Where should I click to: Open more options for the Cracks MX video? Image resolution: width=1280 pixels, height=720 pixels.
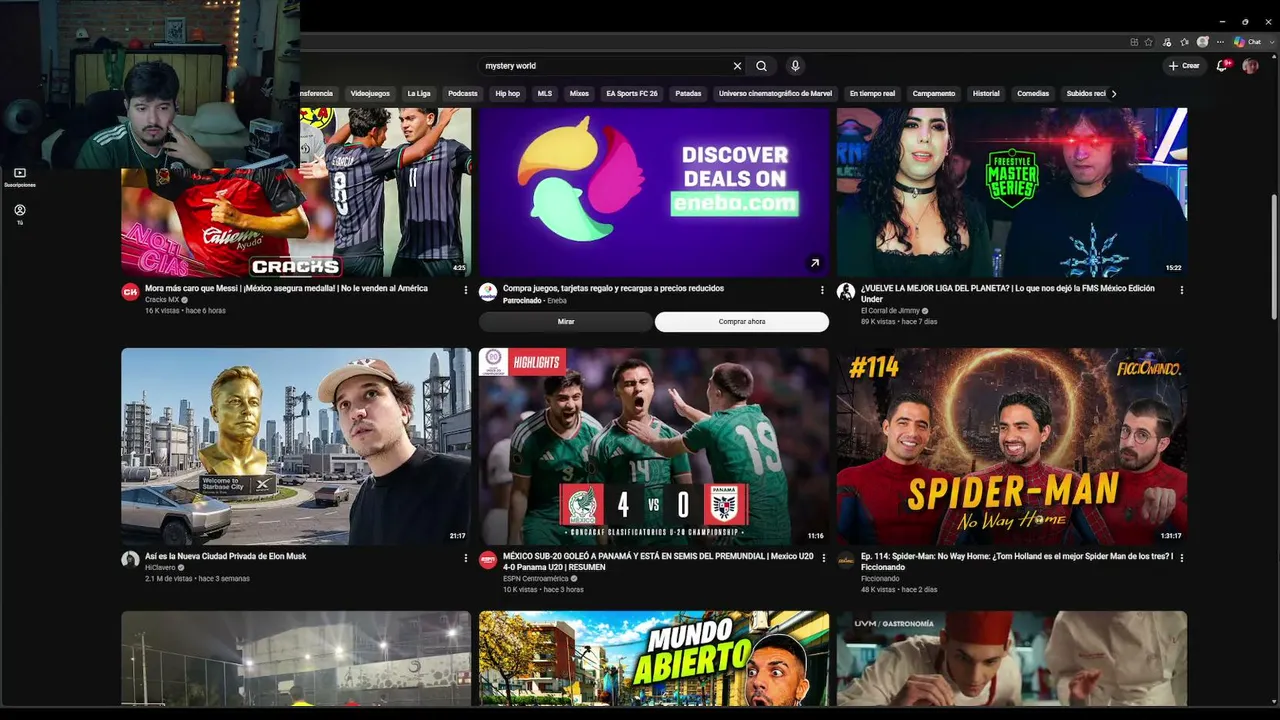(465, 290)
